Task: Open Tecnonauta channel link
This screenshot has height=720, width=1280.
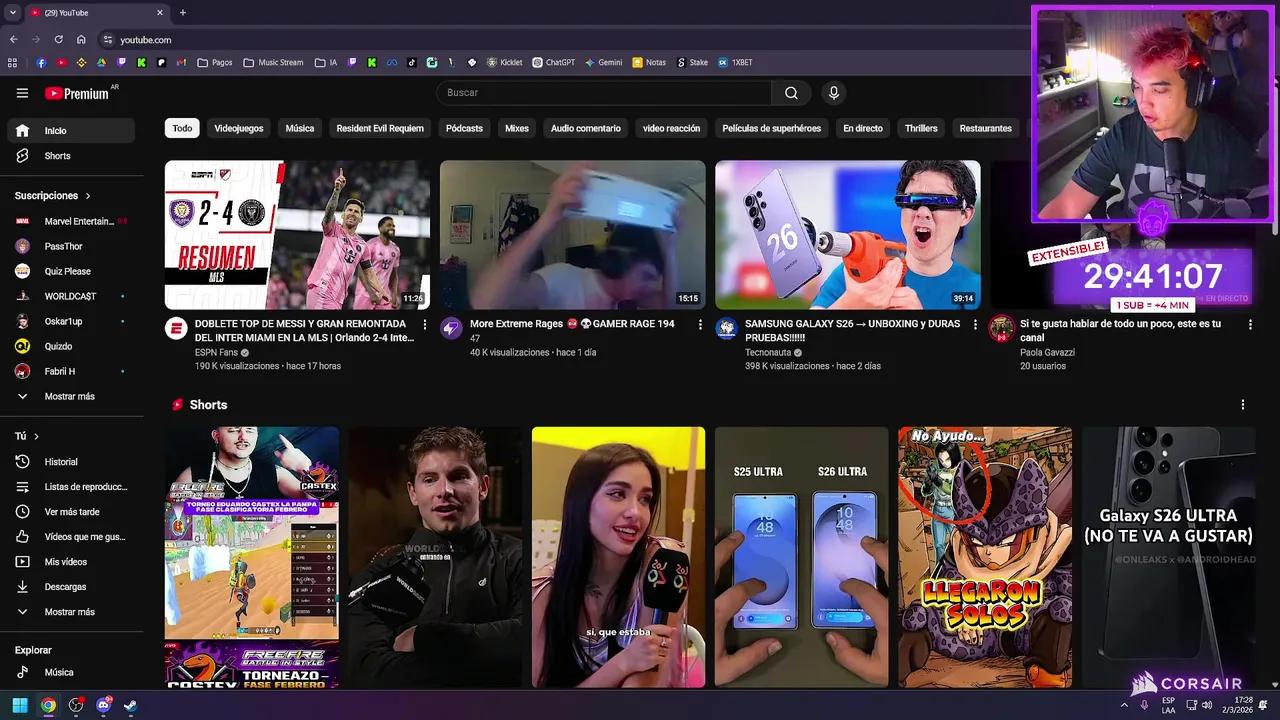Action: click(768, 352)
